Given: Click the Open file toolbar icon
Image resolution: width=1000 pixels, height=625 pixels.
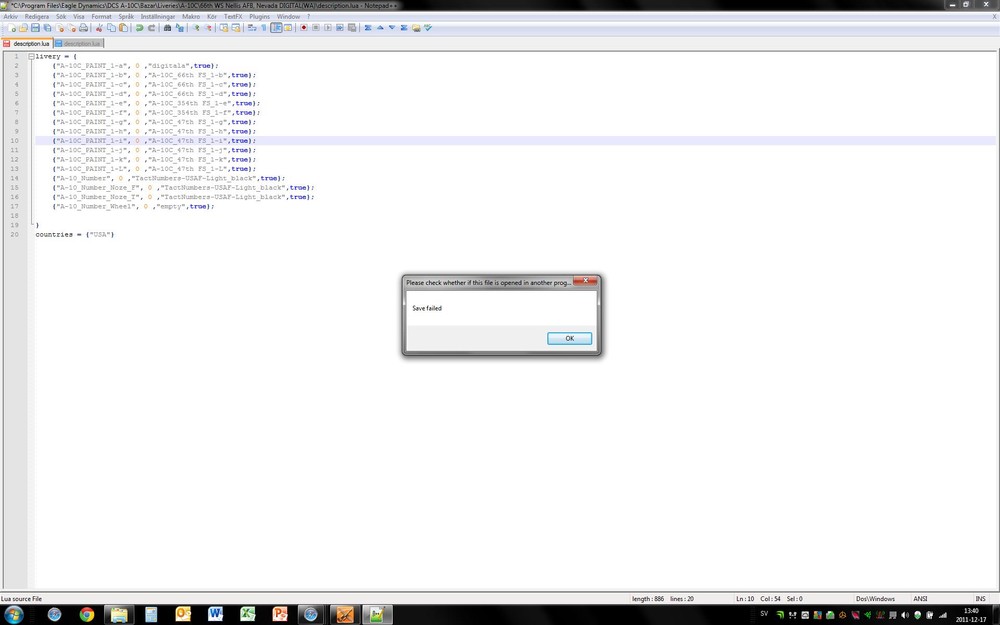Looking at the screenshot, I should [24, 28].
